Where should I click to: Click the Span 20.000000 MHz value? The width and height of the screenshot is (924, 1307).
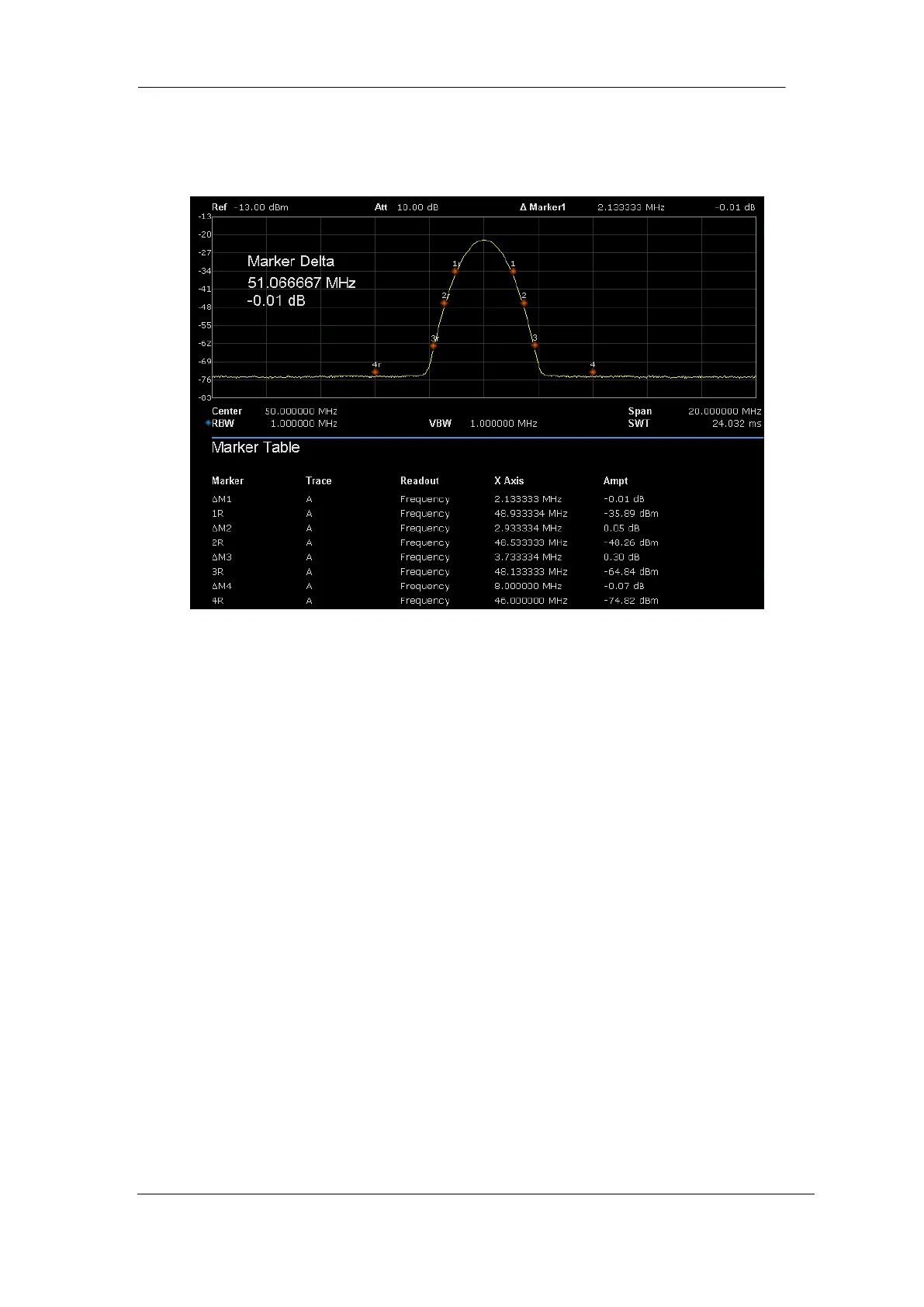725,411
